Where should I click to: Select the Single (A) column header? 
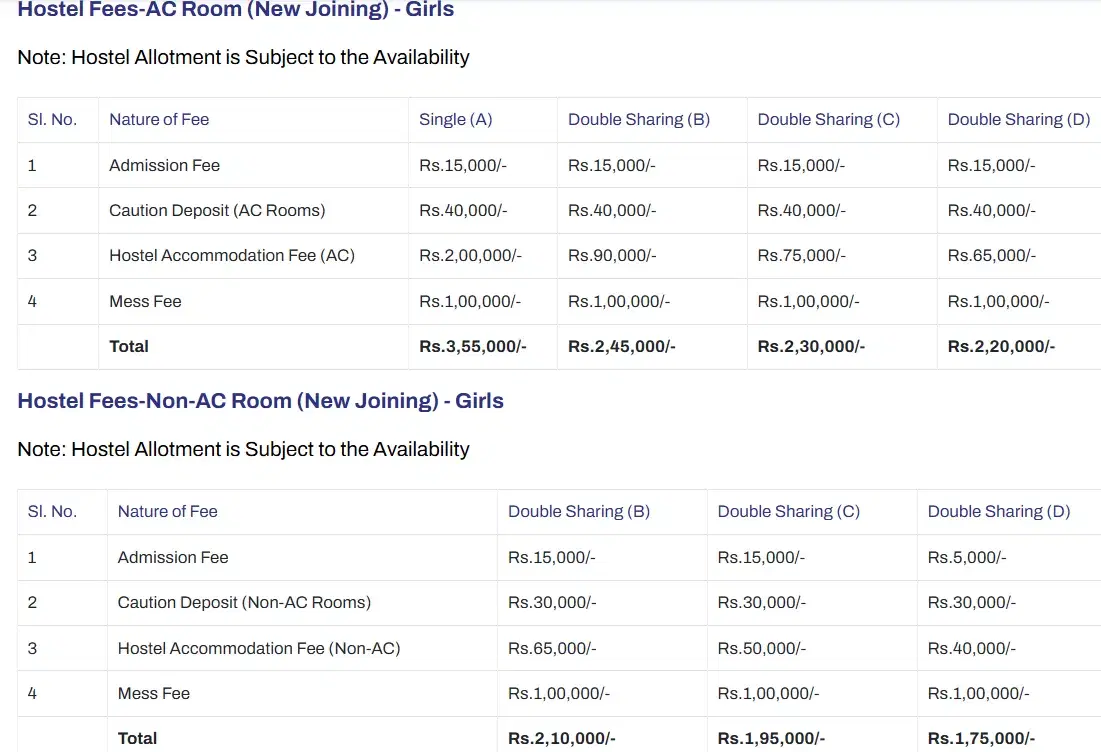[455, 119]
